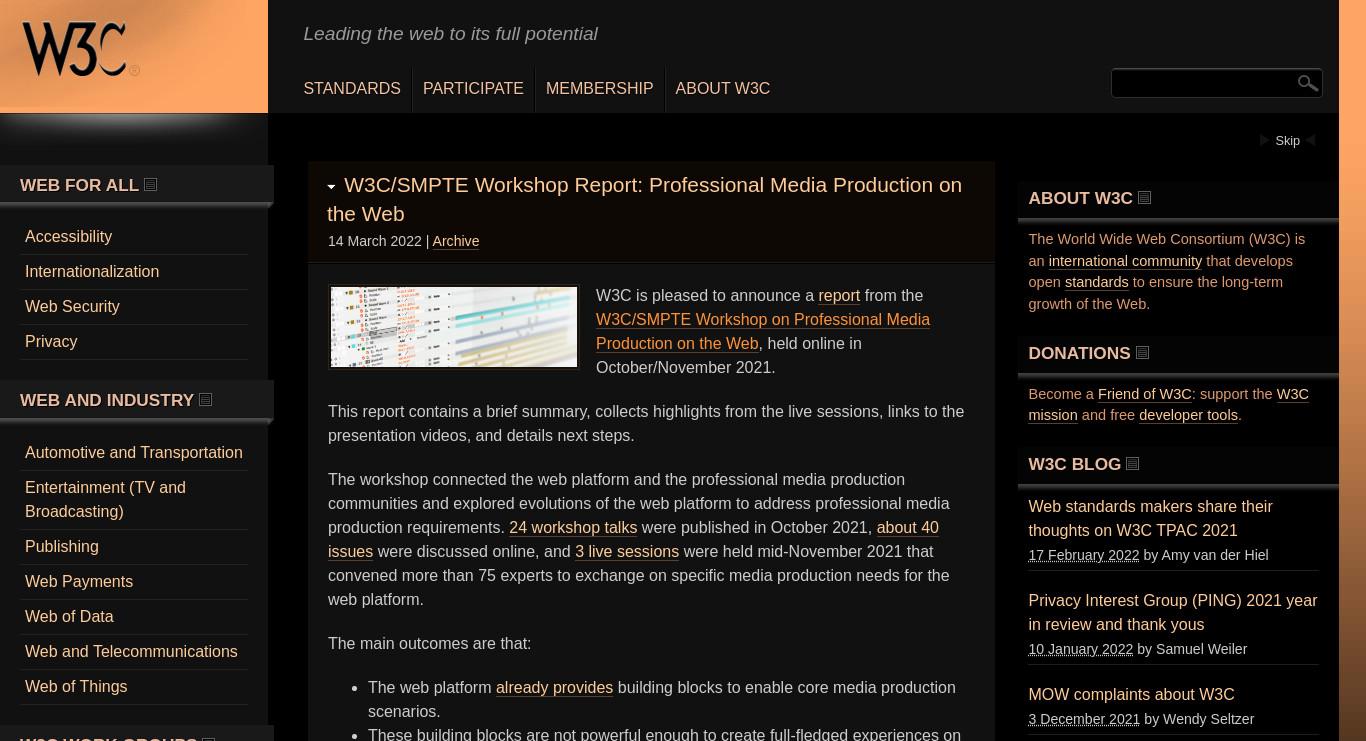1366x741 pixels.
Task: Open the Web of Things link
Action: pyautogui.click(x=76, y=686)
